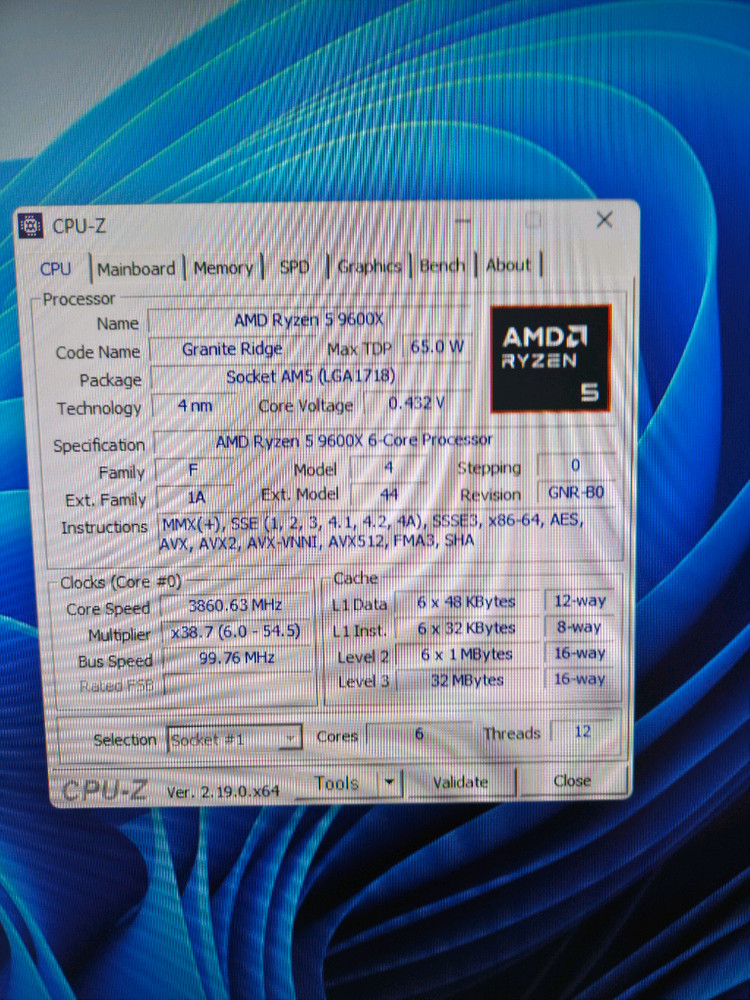This screenshot has height=1000, width=750.
Task: Click the L1 Inst. value 6 x 32 KBytes
Action: 466,628
